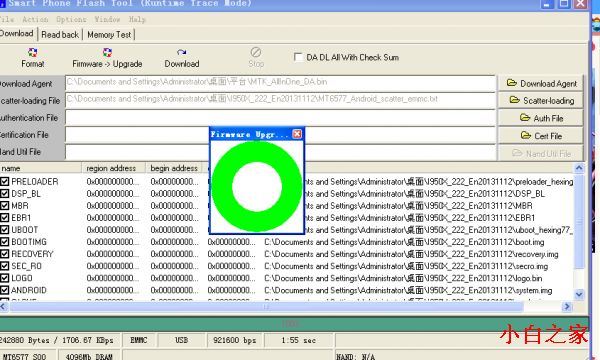Click the 921600 bps status cell
600x360 pixels.
[235, 340]
